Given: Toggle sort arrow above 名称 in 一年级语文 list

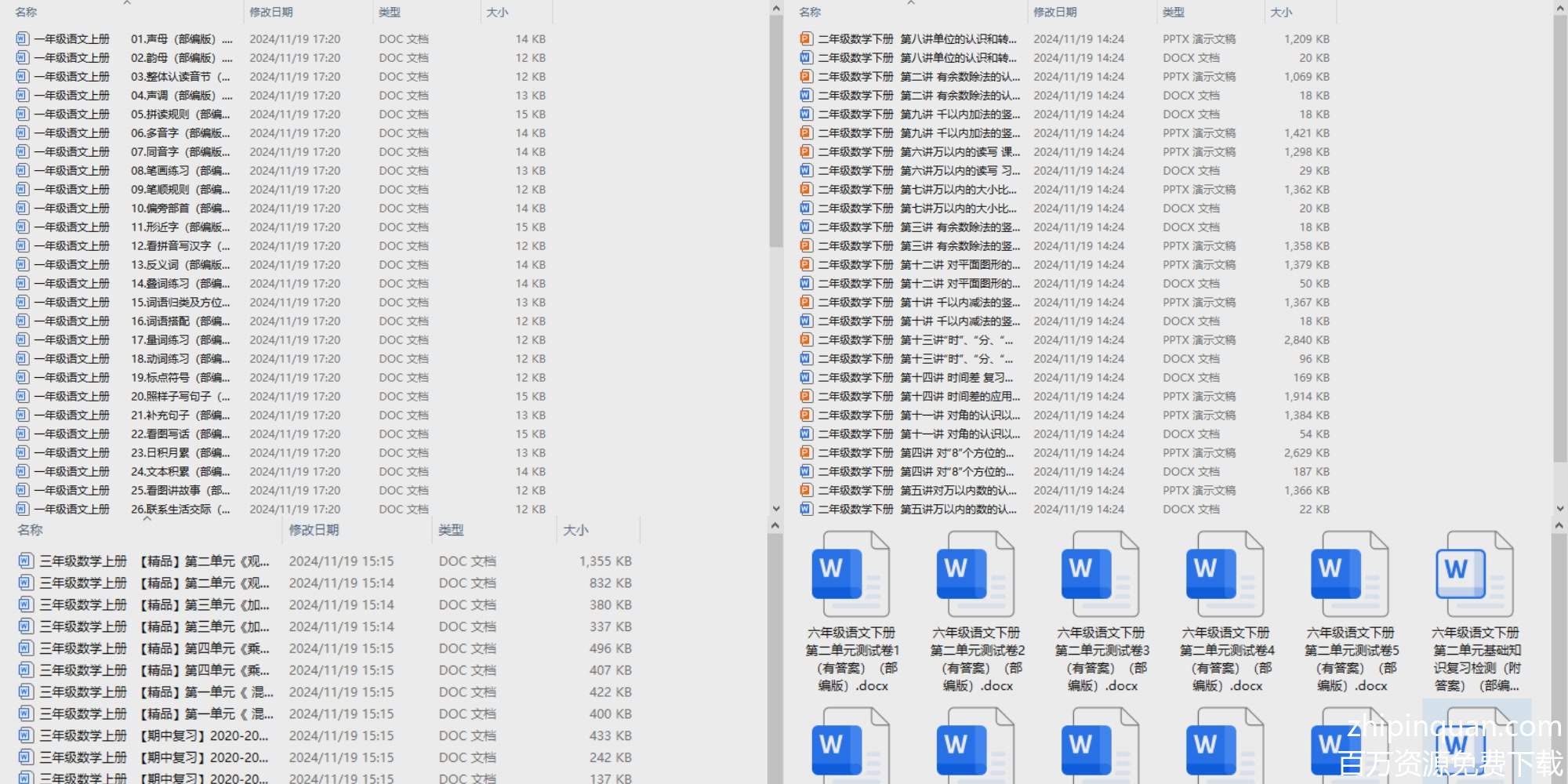Looking at the screenshot, I should tap(127, 3).
